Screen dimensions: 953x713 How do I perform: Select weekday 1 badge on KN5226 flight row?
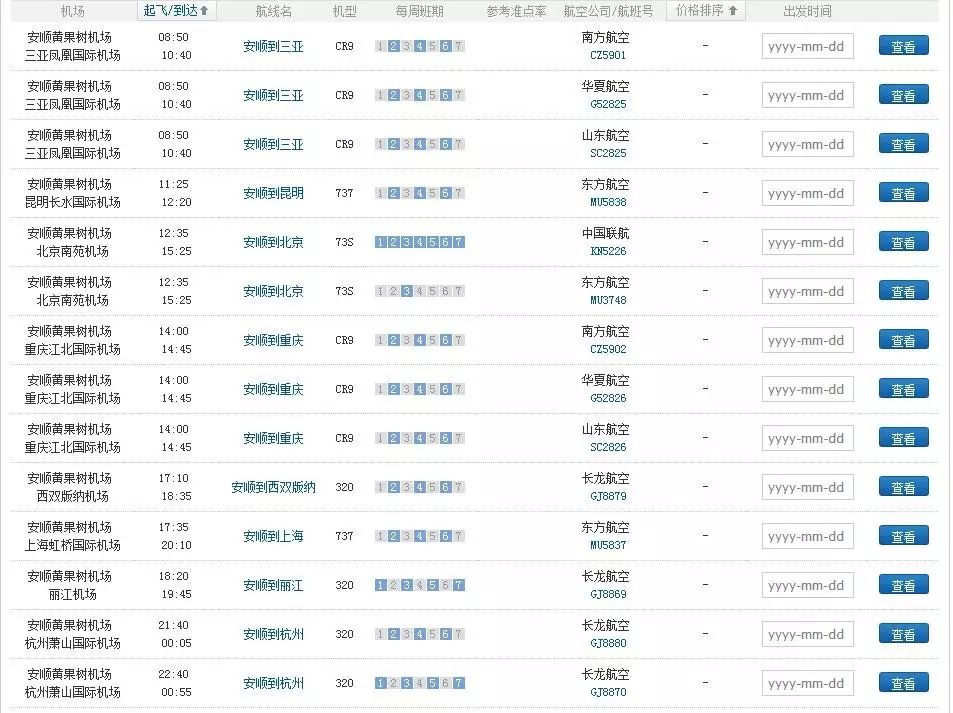pyautogui.click(x=379, y=242)
